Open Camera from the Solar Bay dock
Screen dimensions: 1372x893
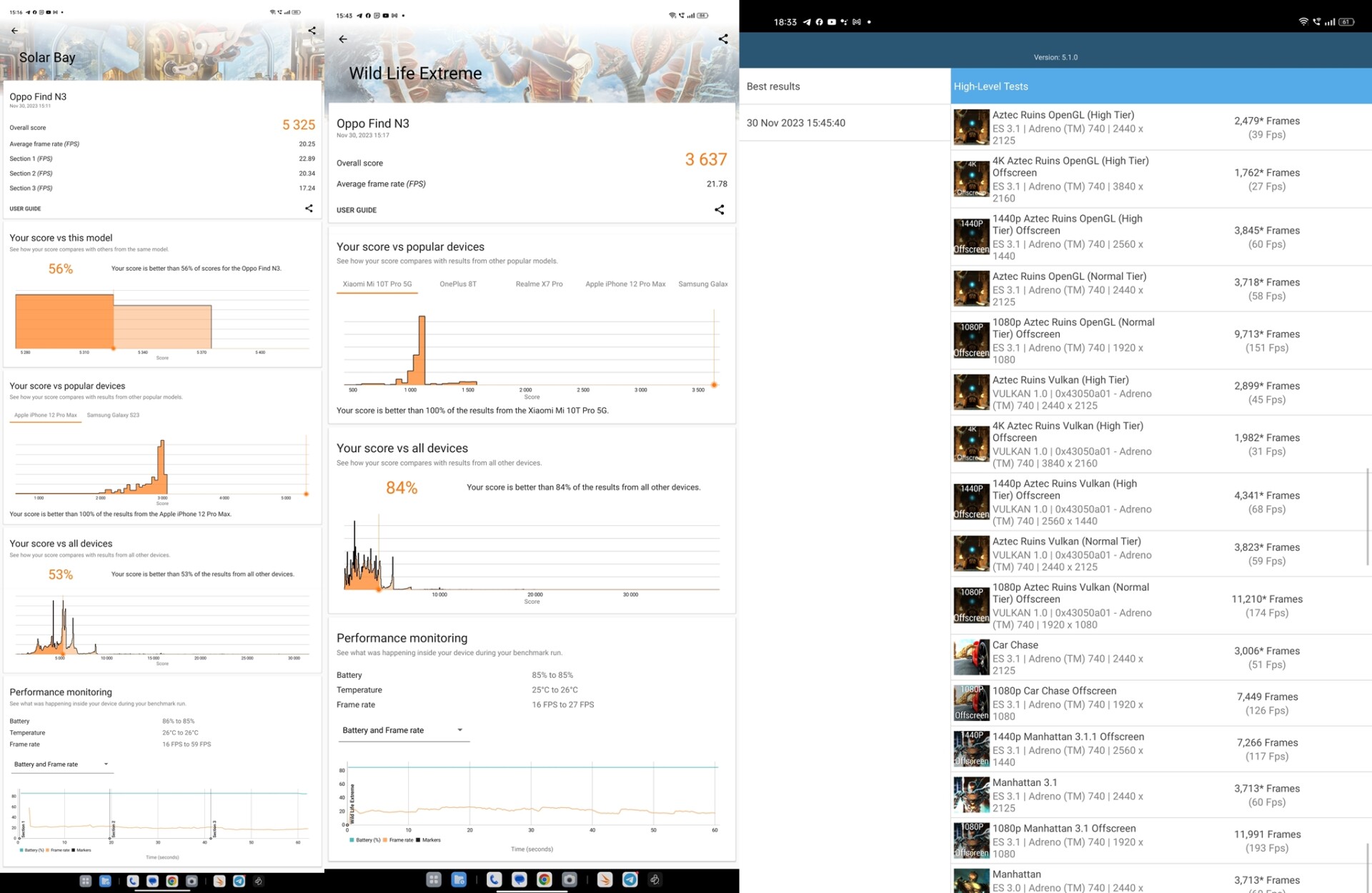pyautogui.click(x=192, y=881)
